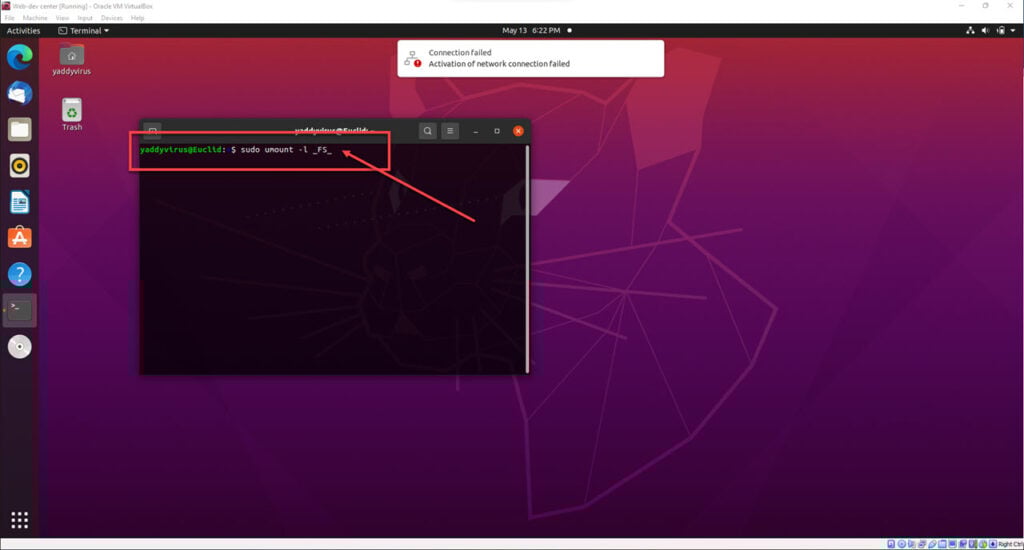Viewport: 1024px width, 550px height.
Task: Launch Rhythmbox music player
Action: click(x=20, y=165)
